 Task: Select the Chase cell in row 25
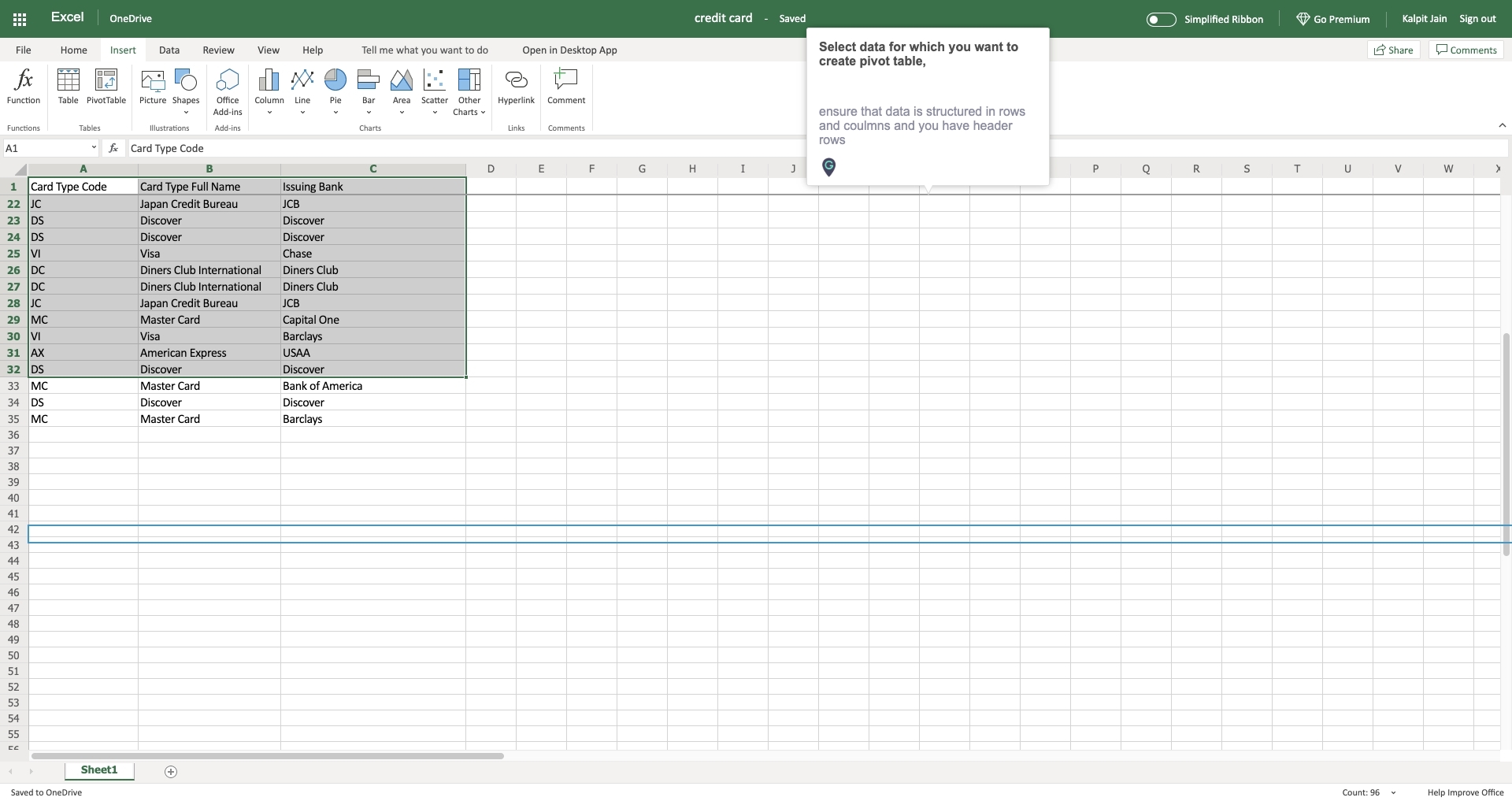[x=372, y=254]
